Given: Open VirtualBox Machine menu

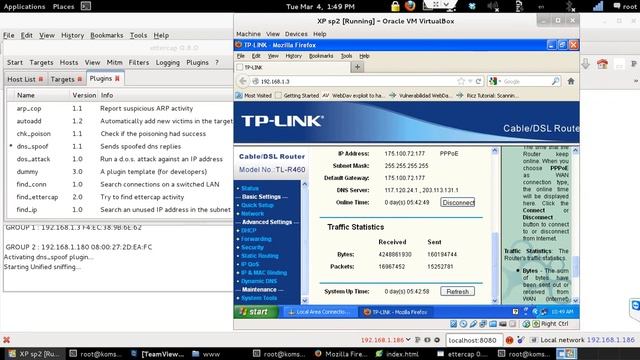Looking at the screenshot, I should click(x=248, y=34).
